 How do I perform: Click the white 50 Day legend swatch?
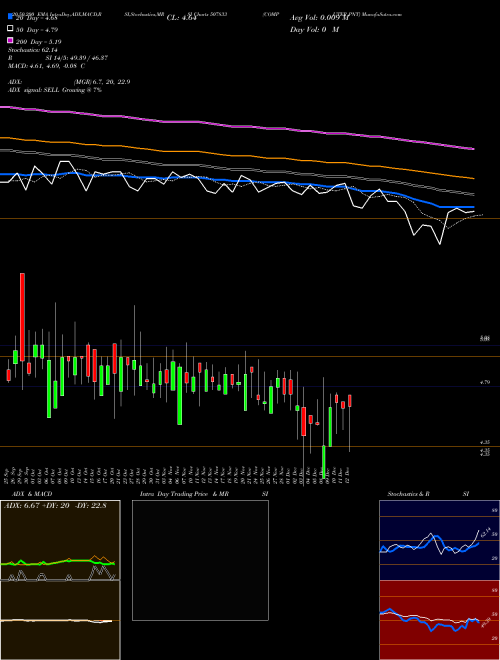[10, 29]
